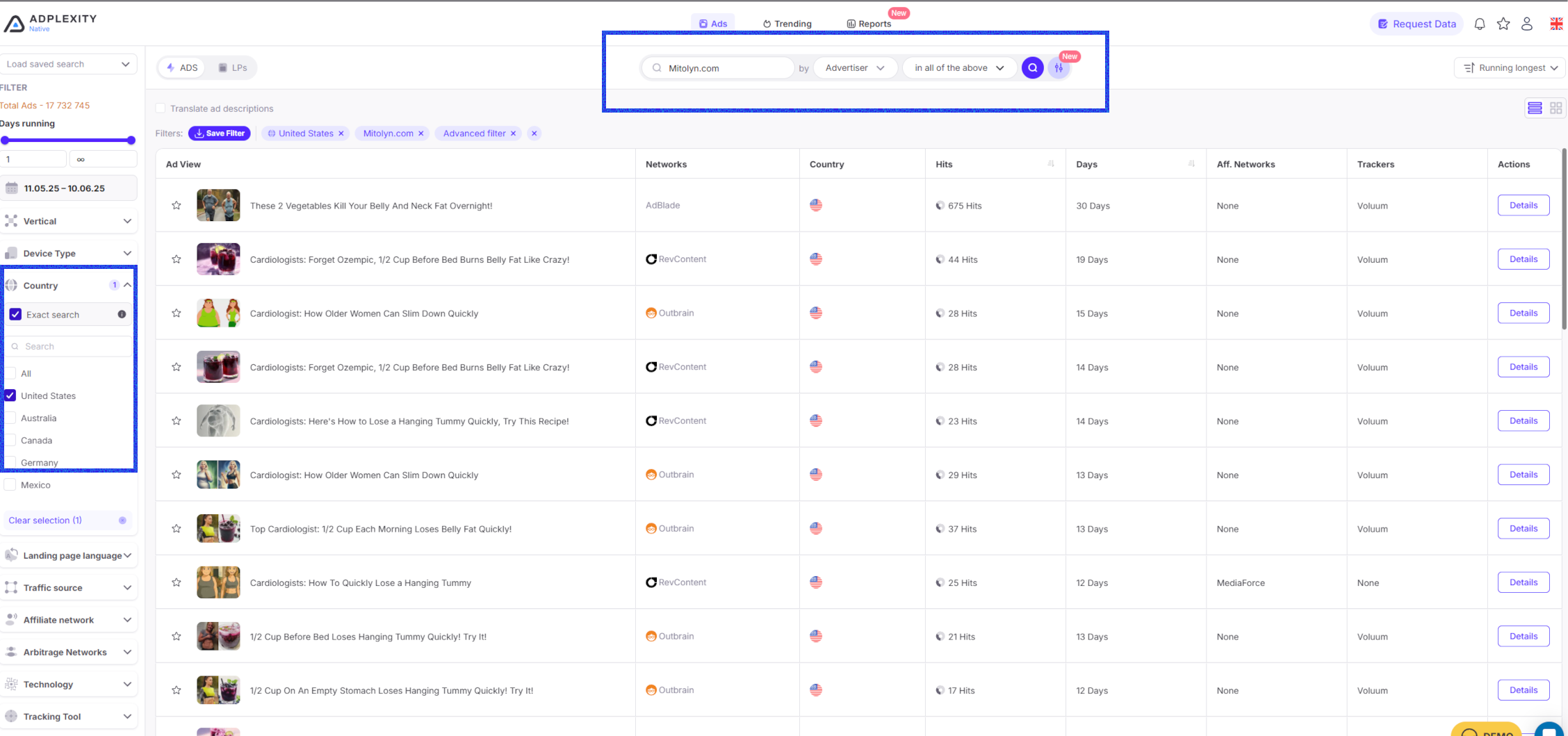The height and width of the screenshot is (736, 1568).
Task: Switch to grid view layout icon
Action: [1555, 108]
